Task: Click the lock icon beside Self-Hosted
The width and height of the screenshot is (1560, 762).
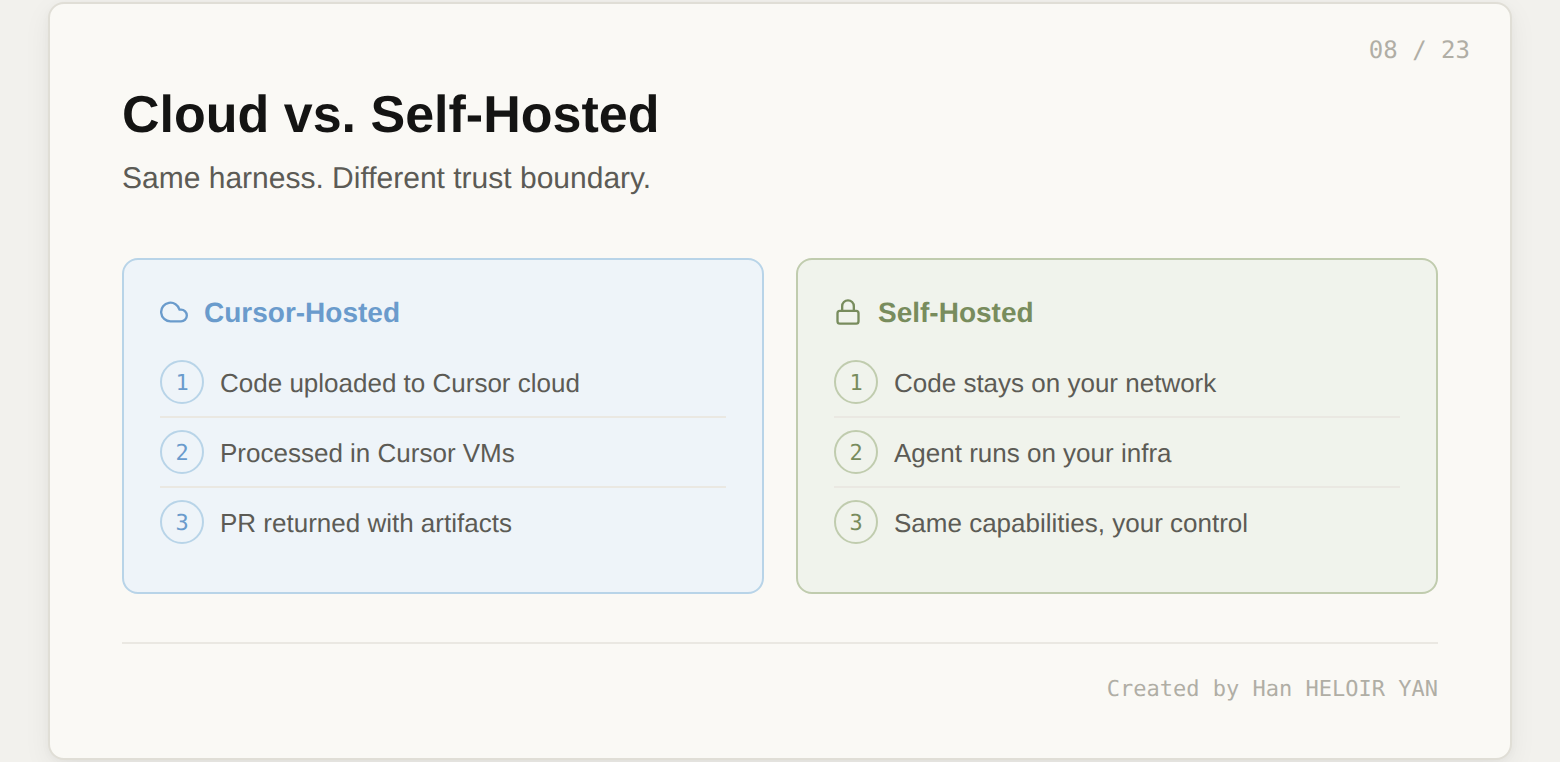Action: 848,313
